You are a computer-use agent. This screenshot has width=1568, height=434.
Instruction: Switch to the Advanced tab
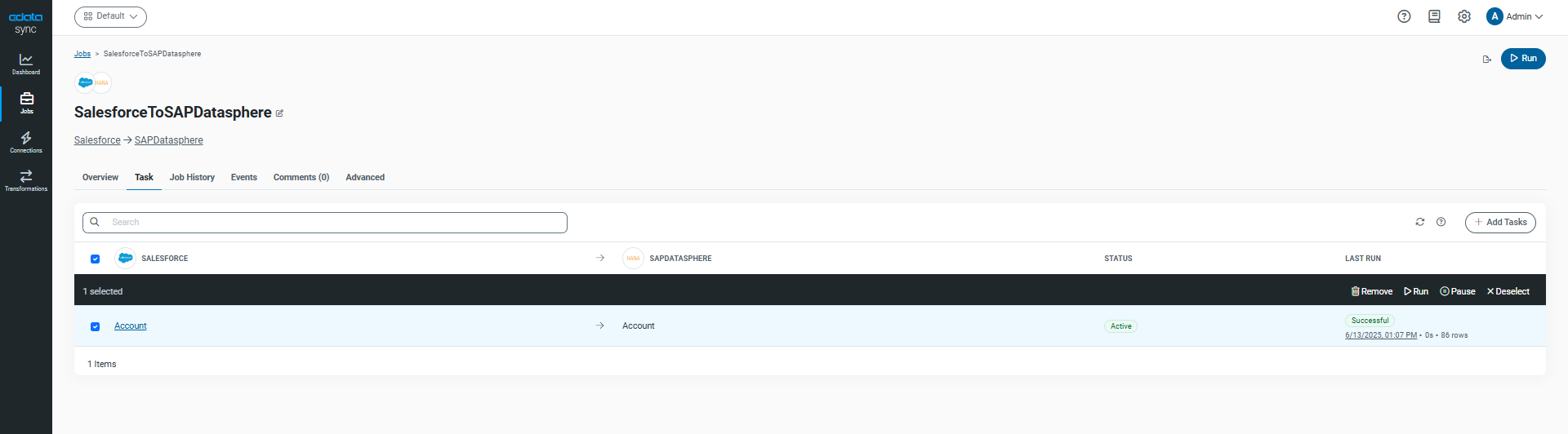365,177
